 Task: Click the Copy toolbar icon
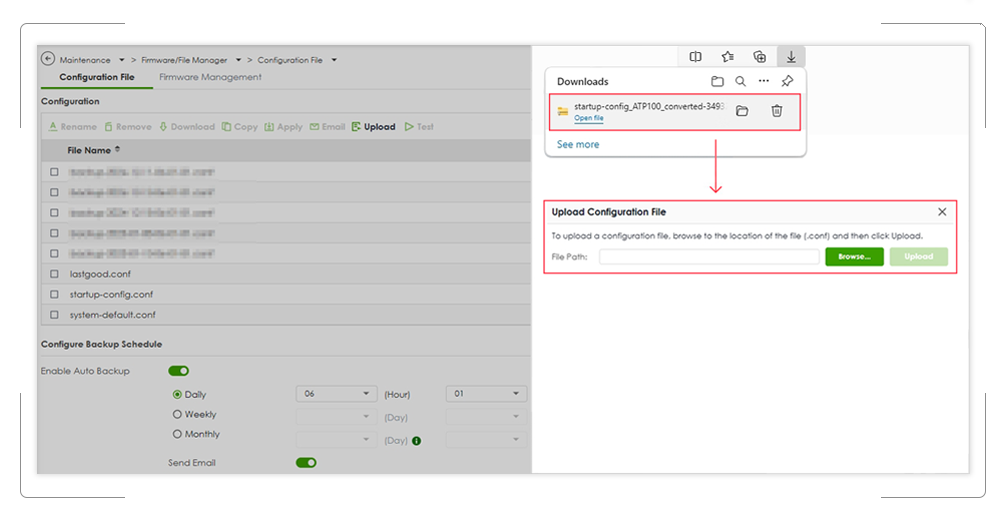click(x=226, y=127)
